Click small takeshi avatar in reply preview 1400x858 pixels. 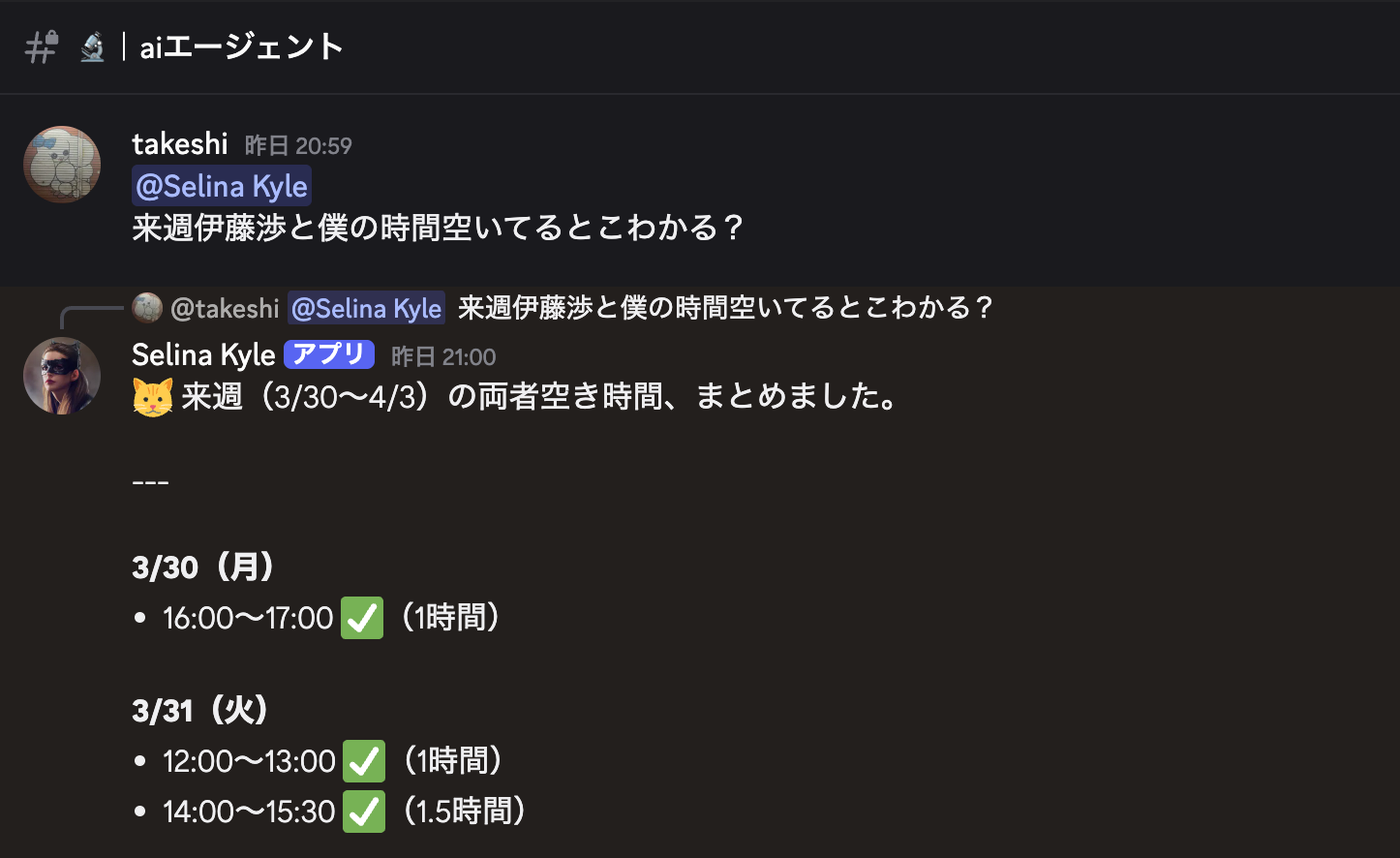(x=147, y=308)
